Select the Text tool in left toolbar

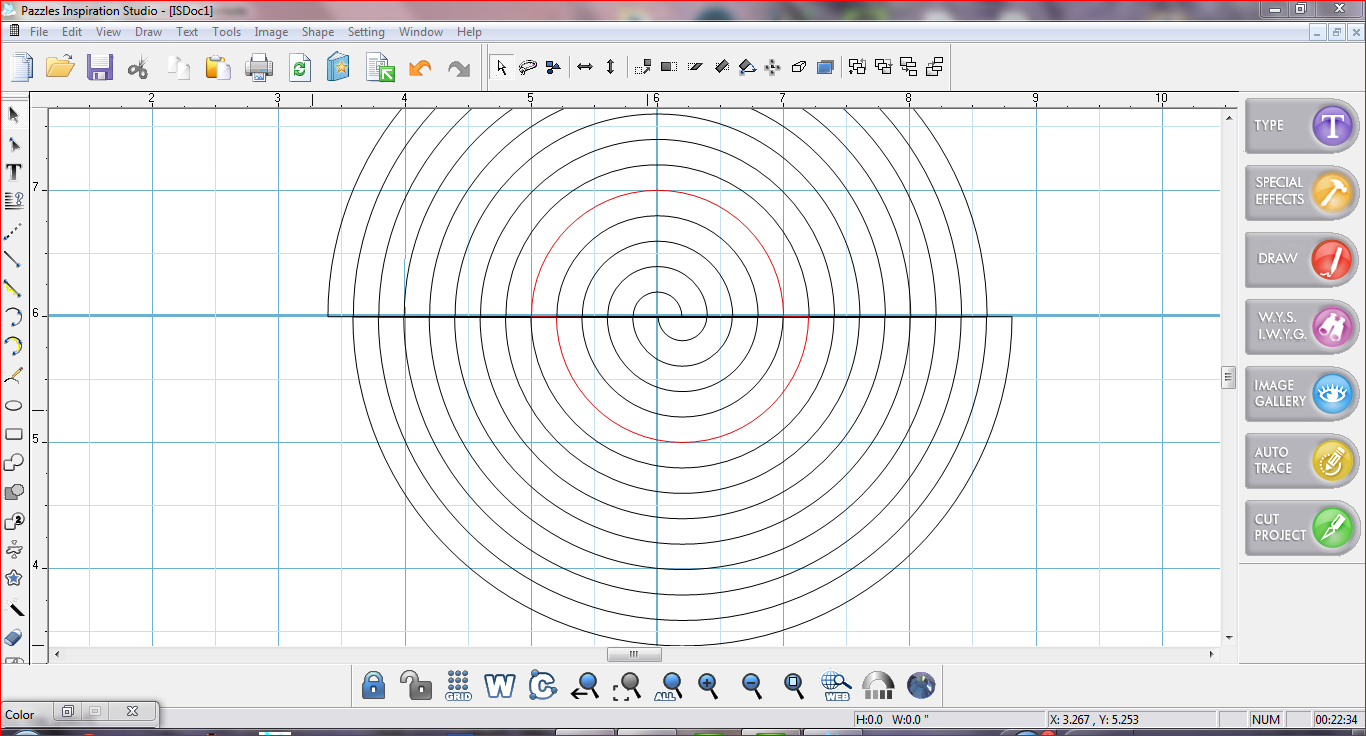coord(14,172)
